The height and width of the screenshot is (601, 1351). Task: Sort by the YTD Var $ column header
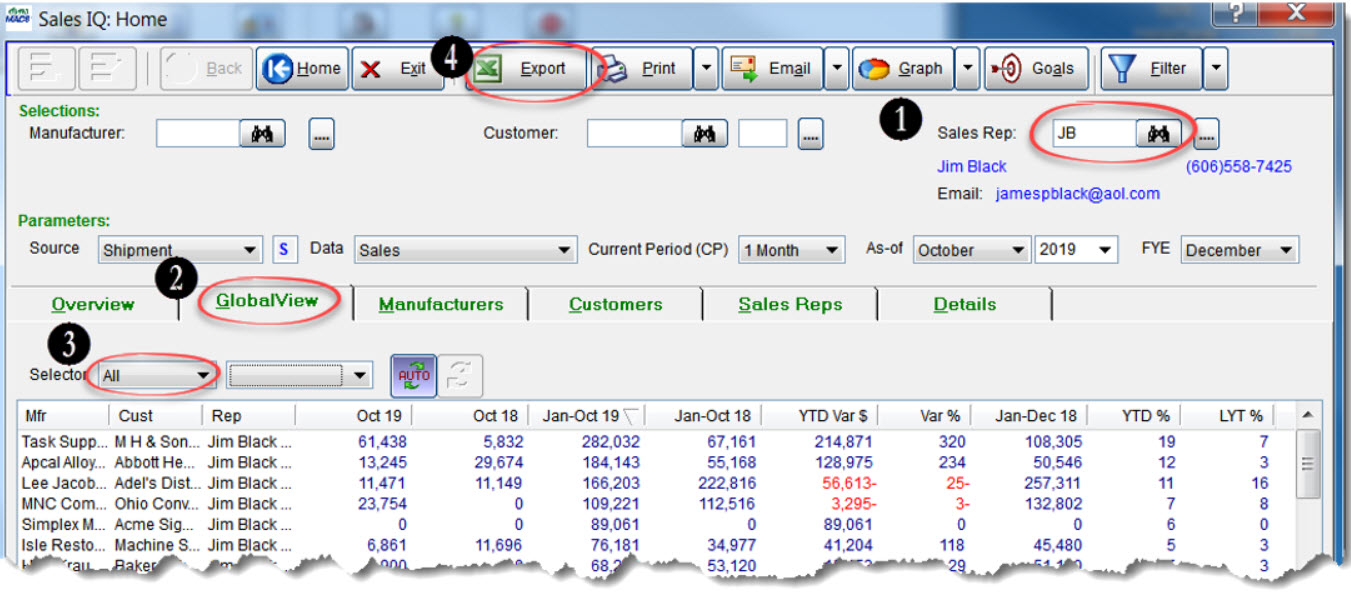pyautogui.click(x=821, y=415)
